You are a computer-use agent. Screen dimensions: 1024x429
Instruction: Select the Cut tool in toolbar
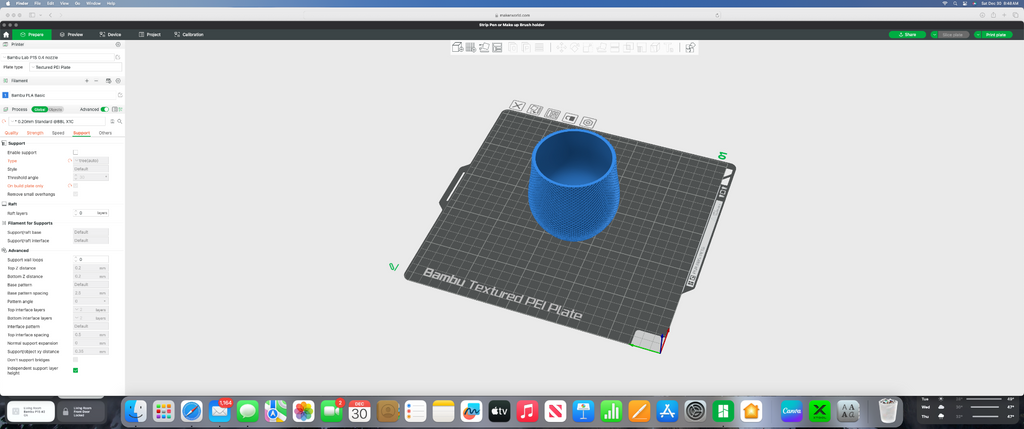coord(615,47)
